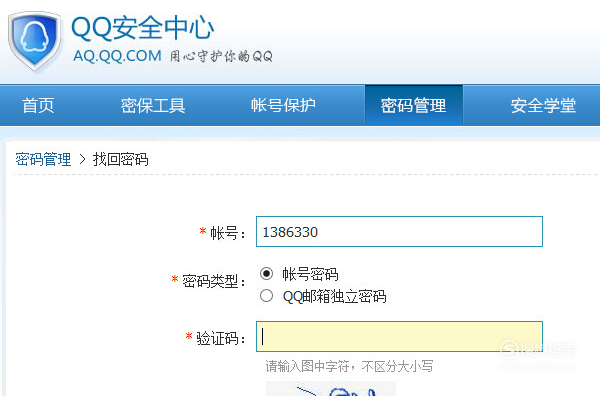Choose the QQ邮箱独立密码 radio option

pos(266,296)
